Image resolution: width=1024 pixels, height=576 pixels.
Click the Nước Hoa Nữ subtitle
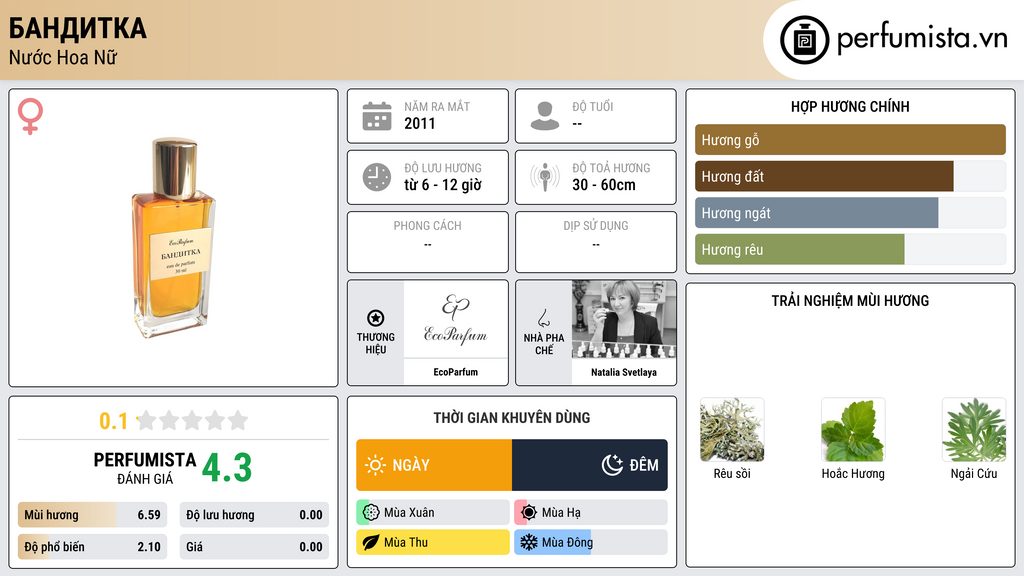(x=63, y=57)
